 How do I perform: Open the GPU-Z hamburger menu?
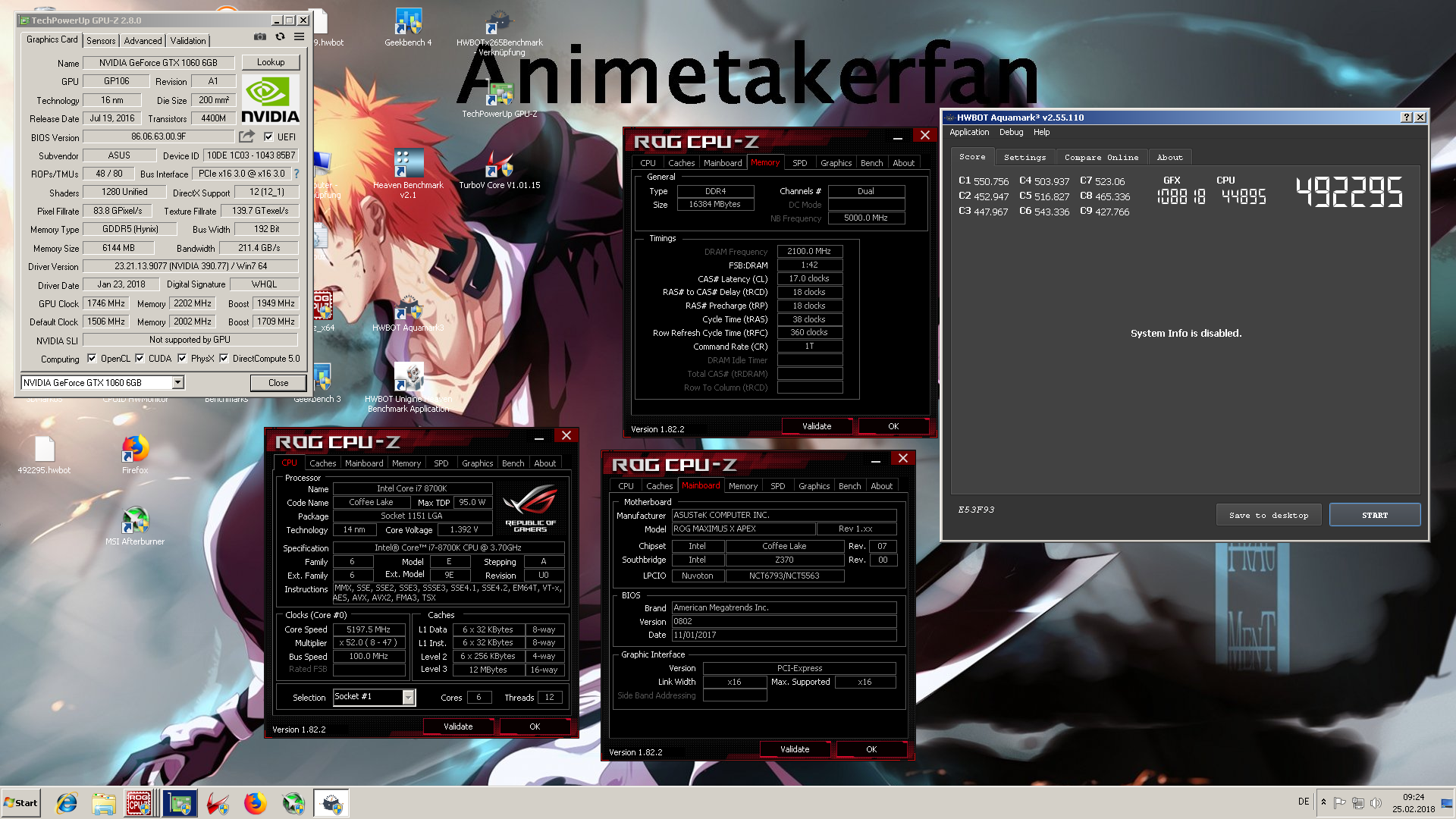pos(300,36)
